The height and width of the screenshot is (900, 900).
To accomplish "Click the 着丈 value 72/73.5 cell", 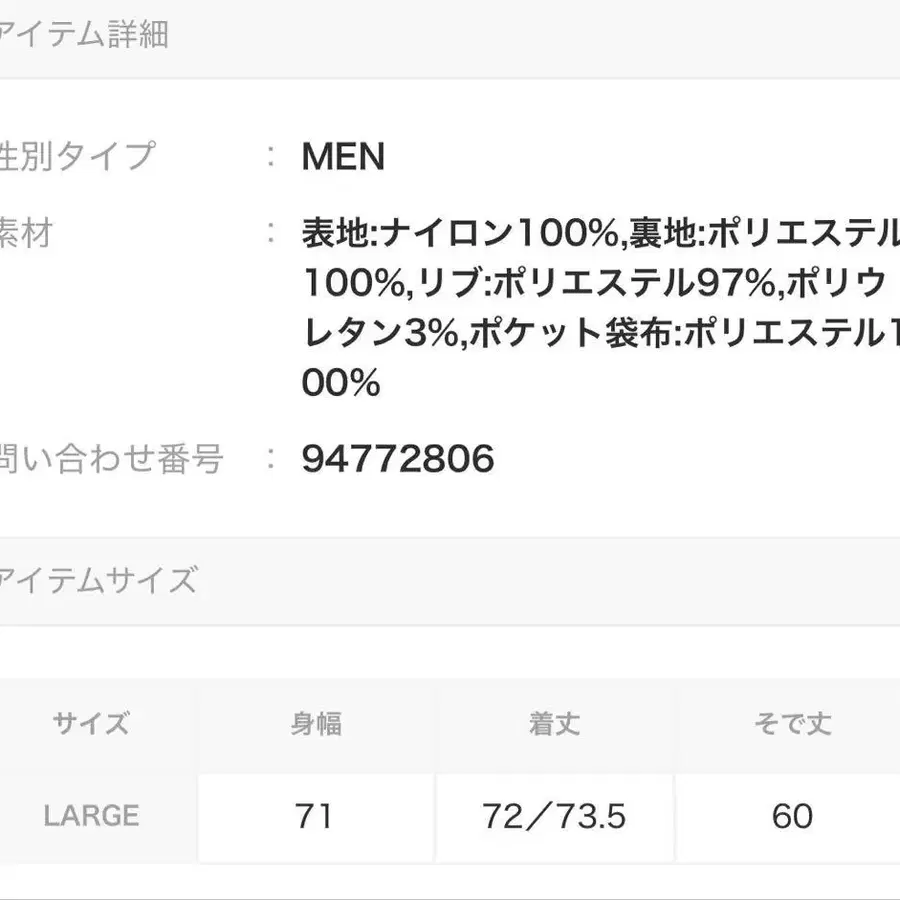I will 554,817.
